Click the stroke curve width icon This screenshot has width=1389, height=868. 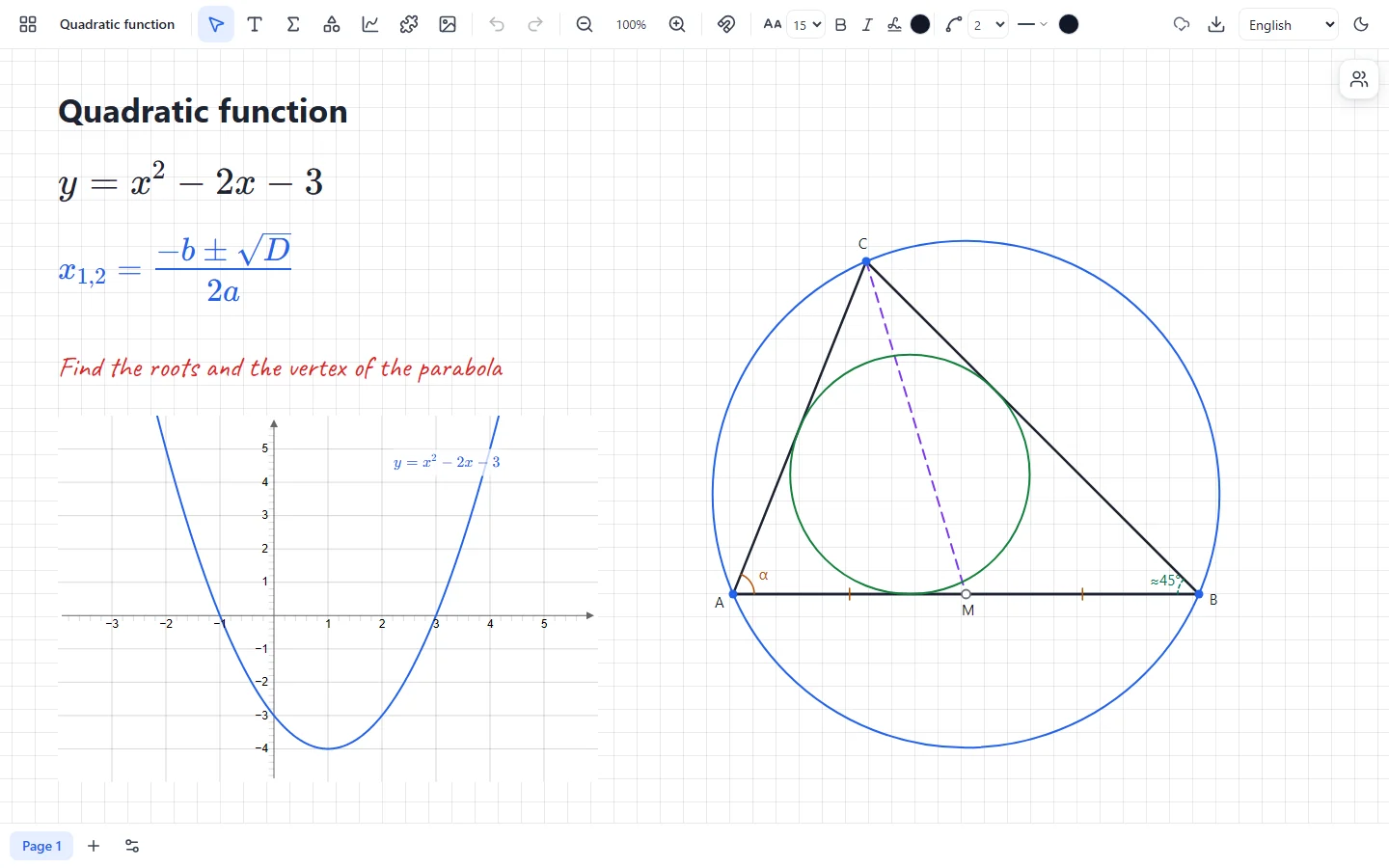954,24
